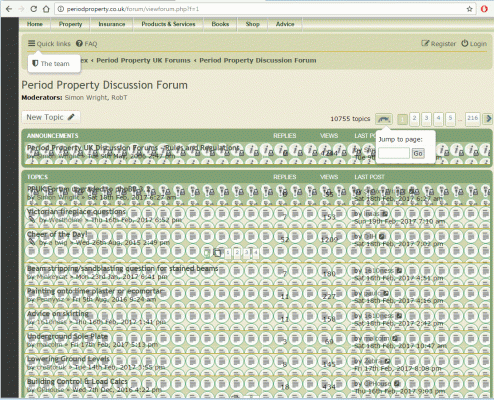Go to page 5 of topics
Viewport: 494px width, 400px height.
pos(450,119)
